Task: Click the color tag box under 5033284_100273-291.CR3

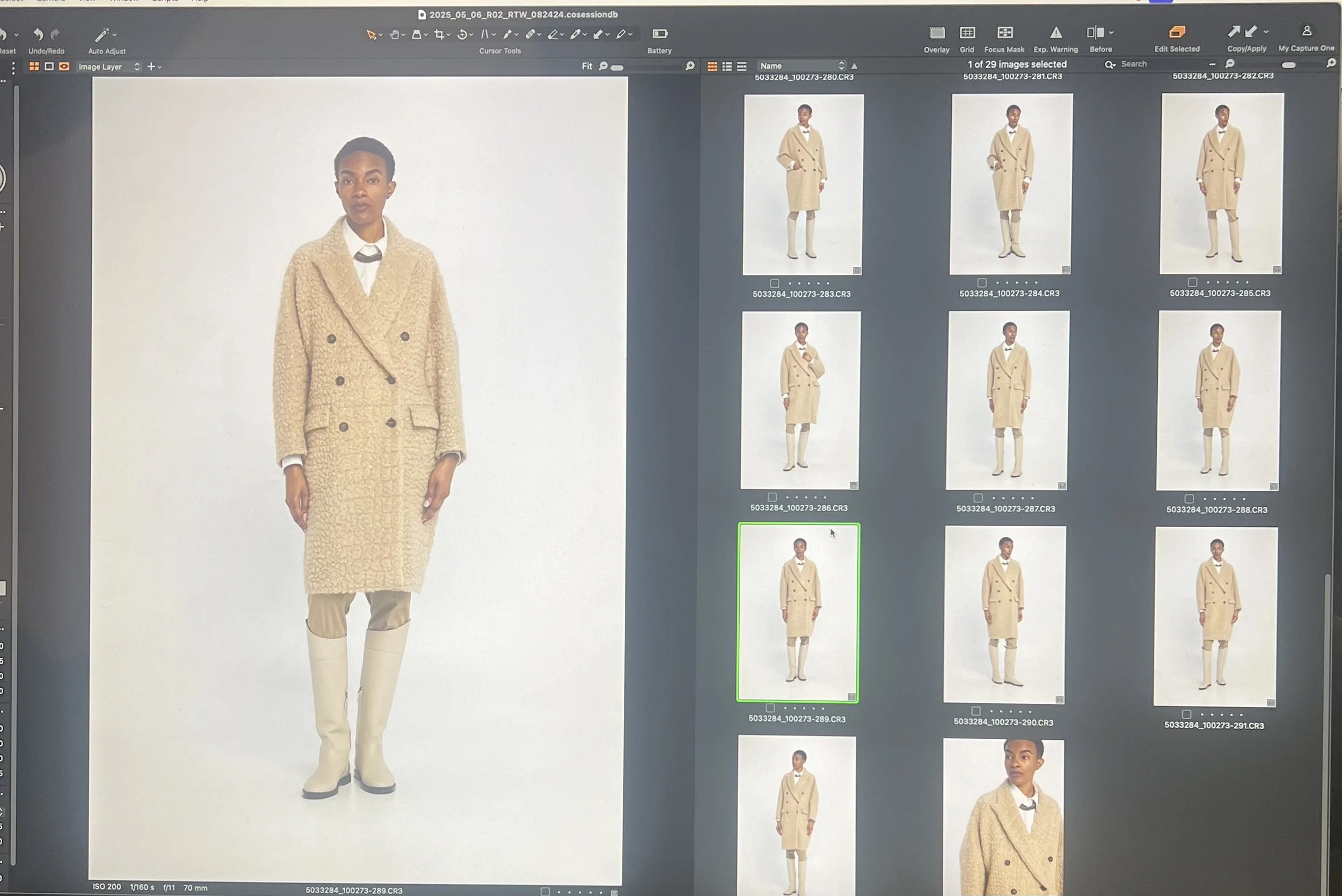Action: [1186, 715]
